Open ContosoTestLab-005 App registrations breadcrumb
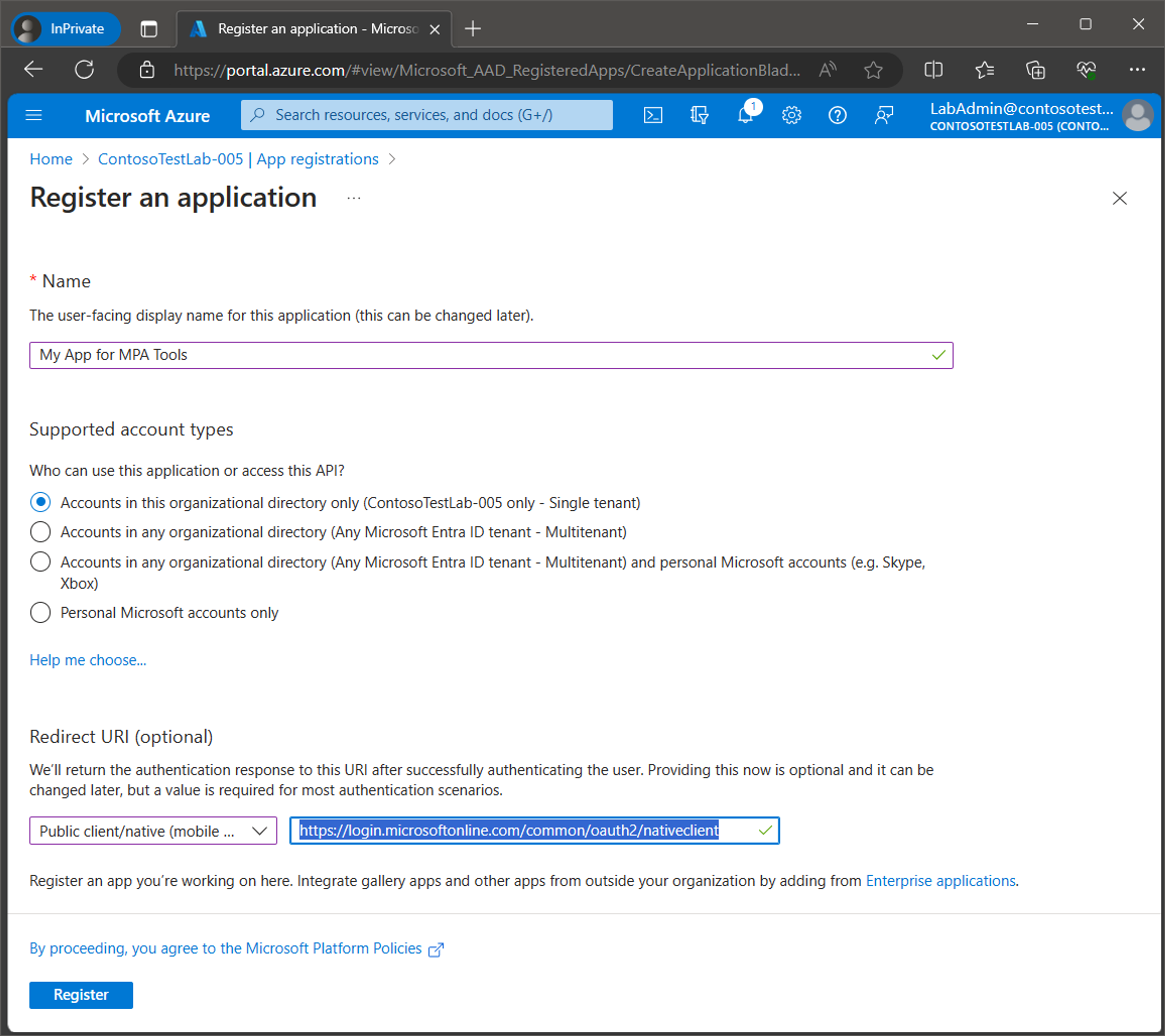This screenshot has height=1036, width=1165. click(238, 159)
